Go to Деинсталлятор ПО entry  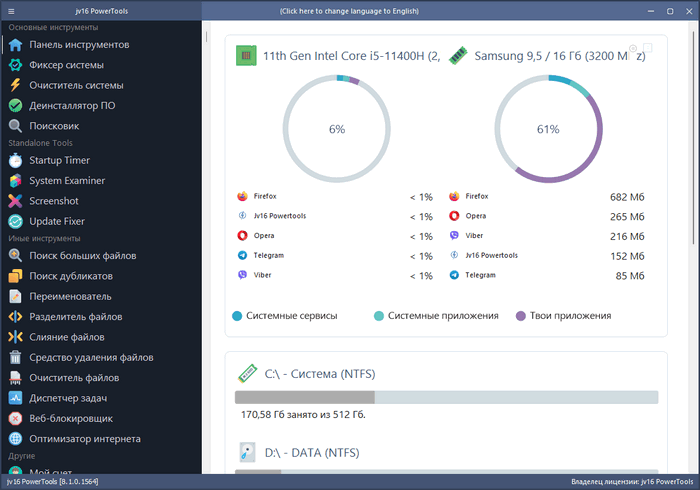tap(72, 106)
